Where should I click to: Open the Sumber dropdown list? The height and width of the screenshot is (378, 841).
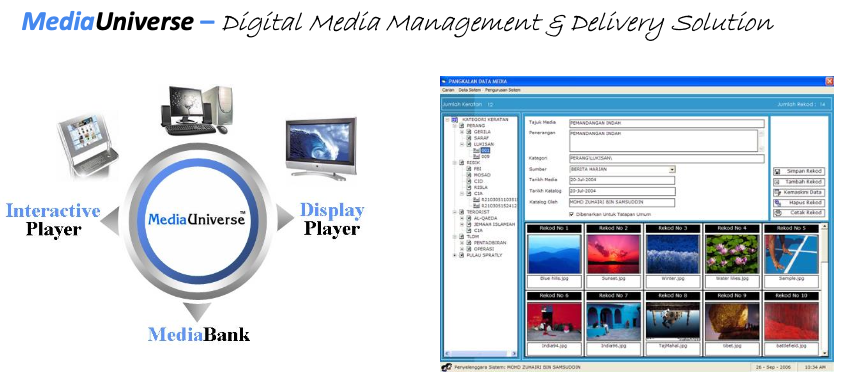click(672, 169)
